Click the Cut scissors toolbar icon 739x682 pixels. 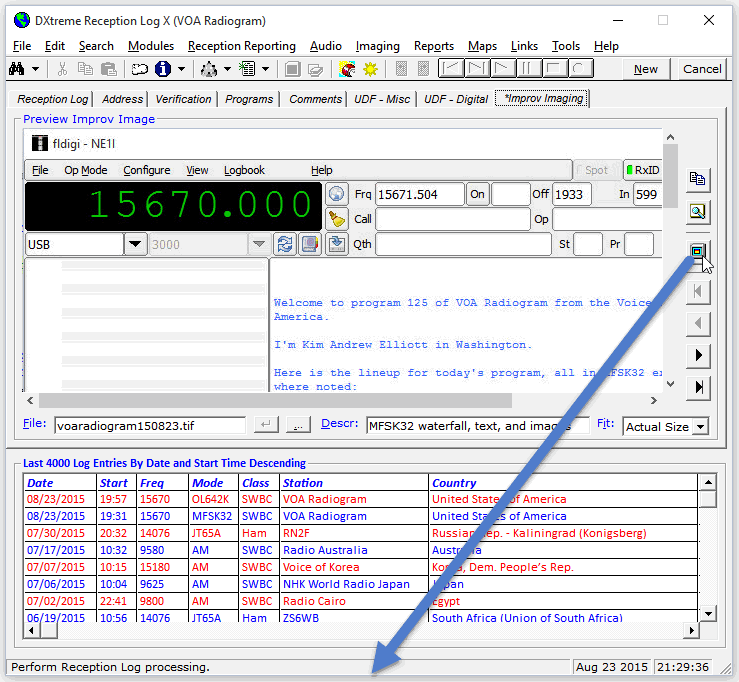pos(62,69)
